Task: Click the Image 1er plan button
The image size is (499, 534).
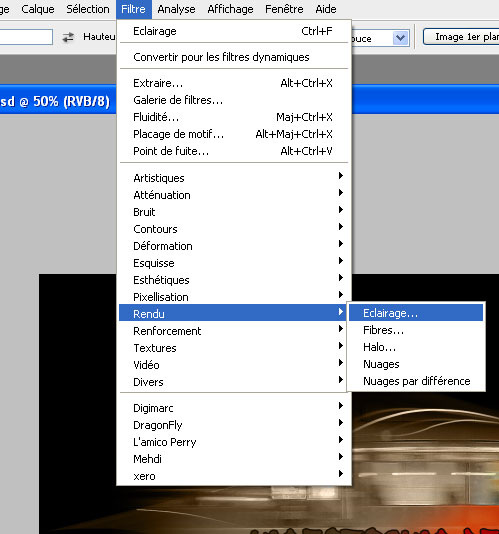Action: tap(461, 37)
